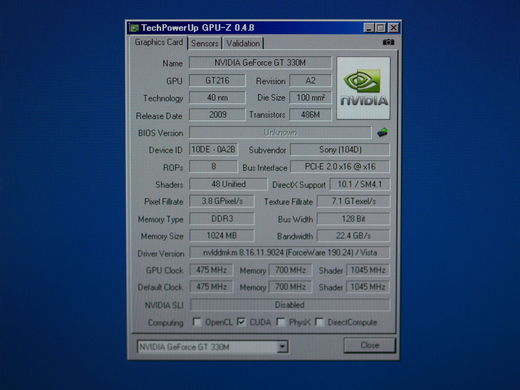The image size is (520, 390).
Task: Click the Memory Type field DDR3
Action: click(x=222, y=219)
